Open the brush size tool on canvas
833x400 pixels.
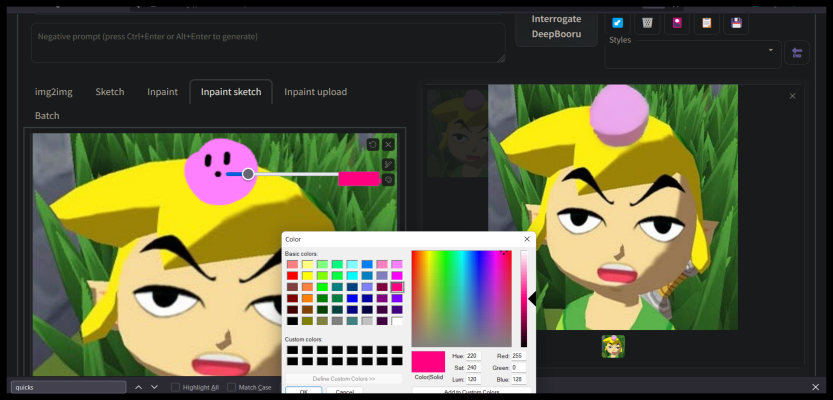pos(388,165)
